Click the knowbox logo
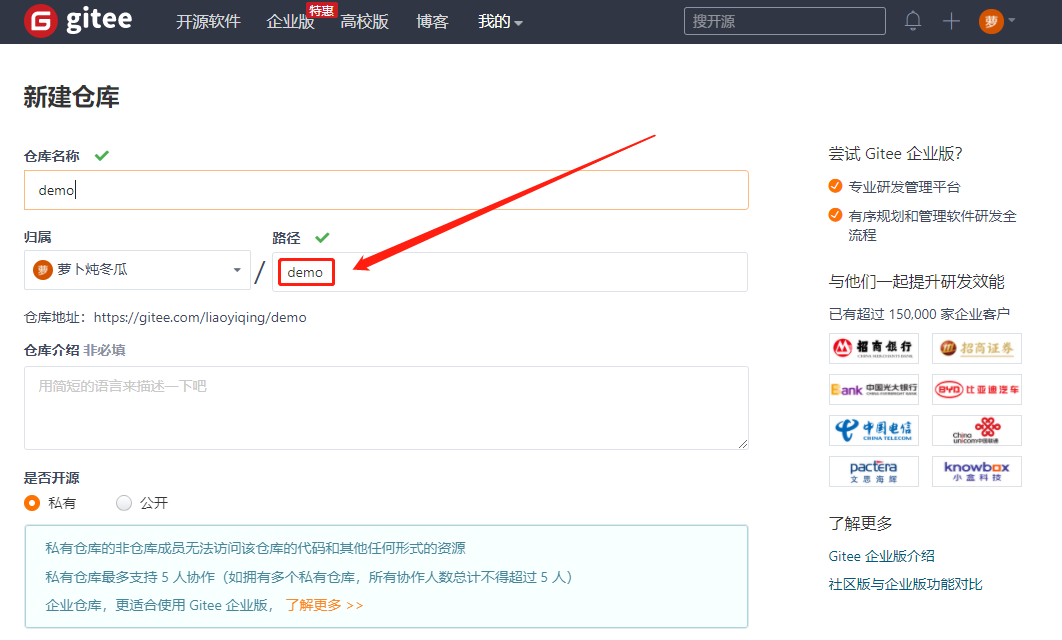 pyautogui.click(x=977, y=471)
